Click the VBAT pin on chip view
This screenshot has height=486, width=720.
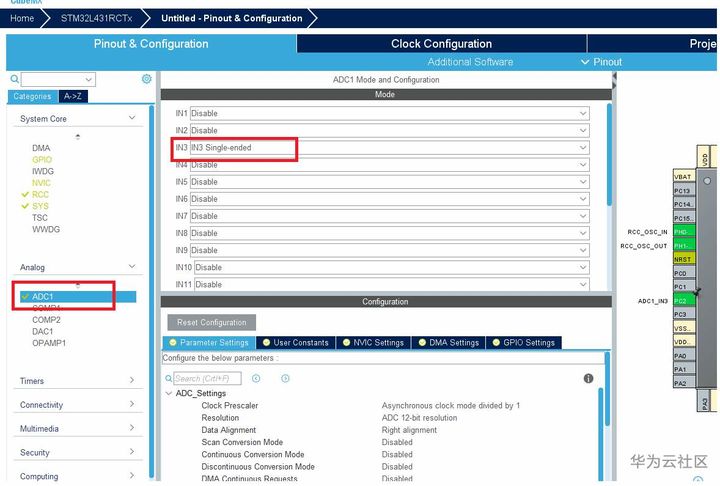[x=684, y=177]
